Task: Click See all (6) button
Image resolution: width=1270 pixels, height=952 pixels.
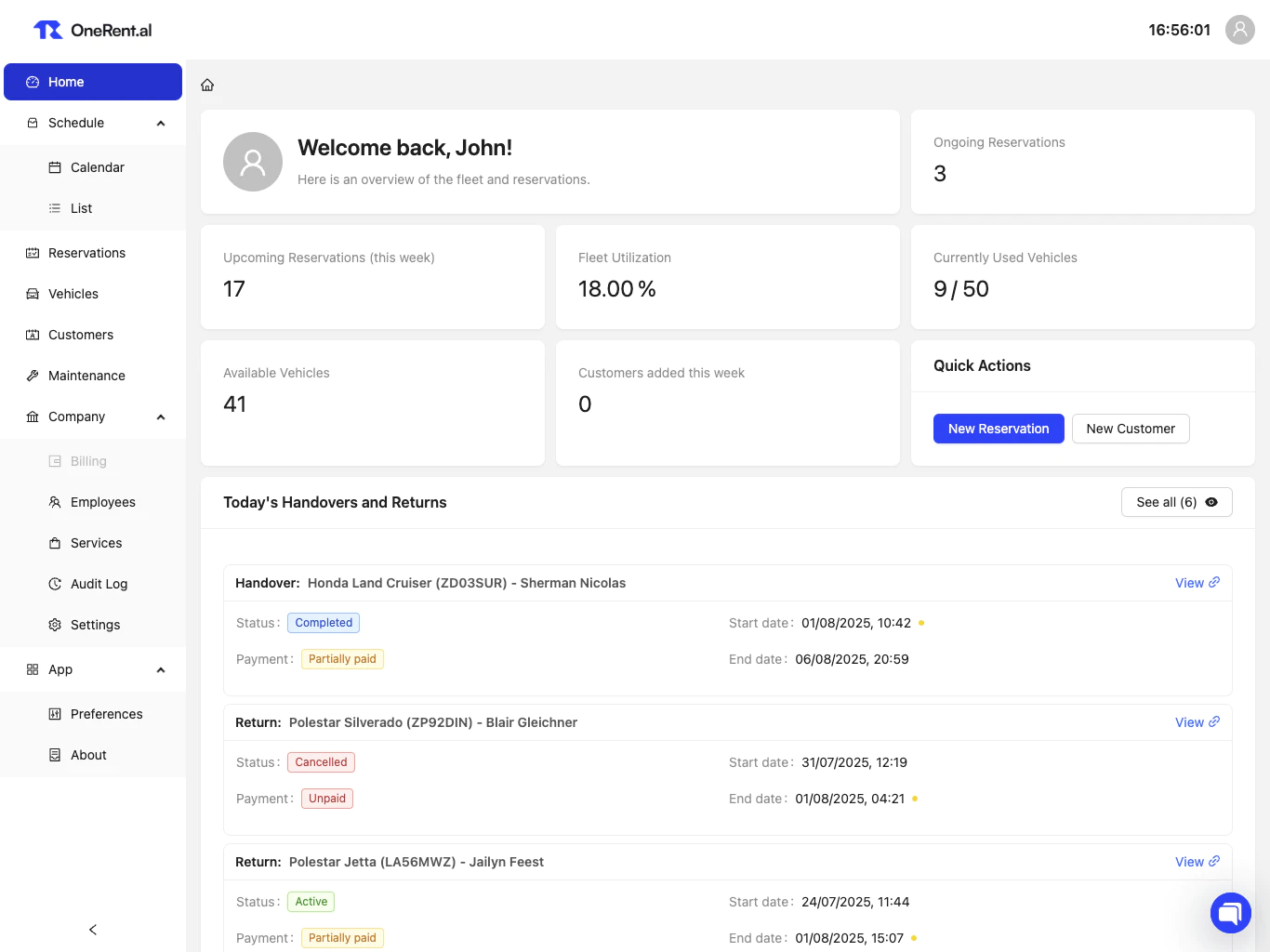Action: coord(1177,502)
